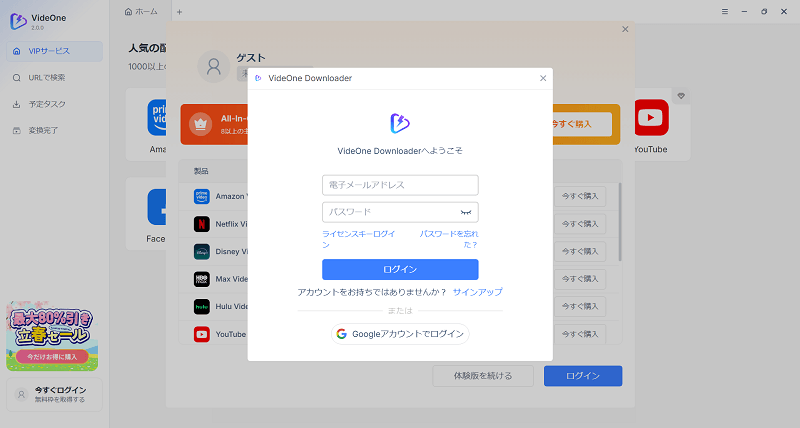Click 今すぐ購入 for YouTube row

[580, 334]
